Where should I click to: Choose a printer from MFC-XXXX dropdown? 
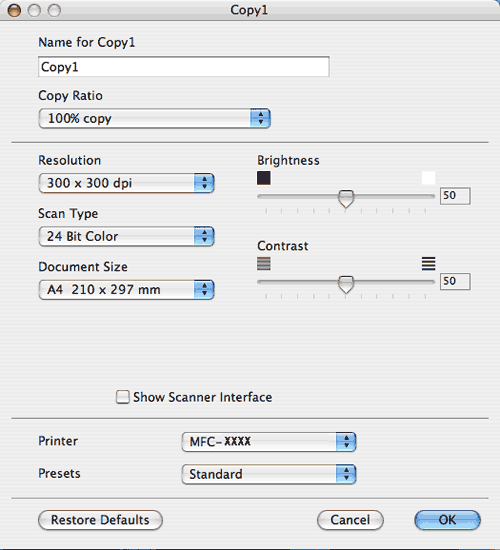(x=269, y=442)
